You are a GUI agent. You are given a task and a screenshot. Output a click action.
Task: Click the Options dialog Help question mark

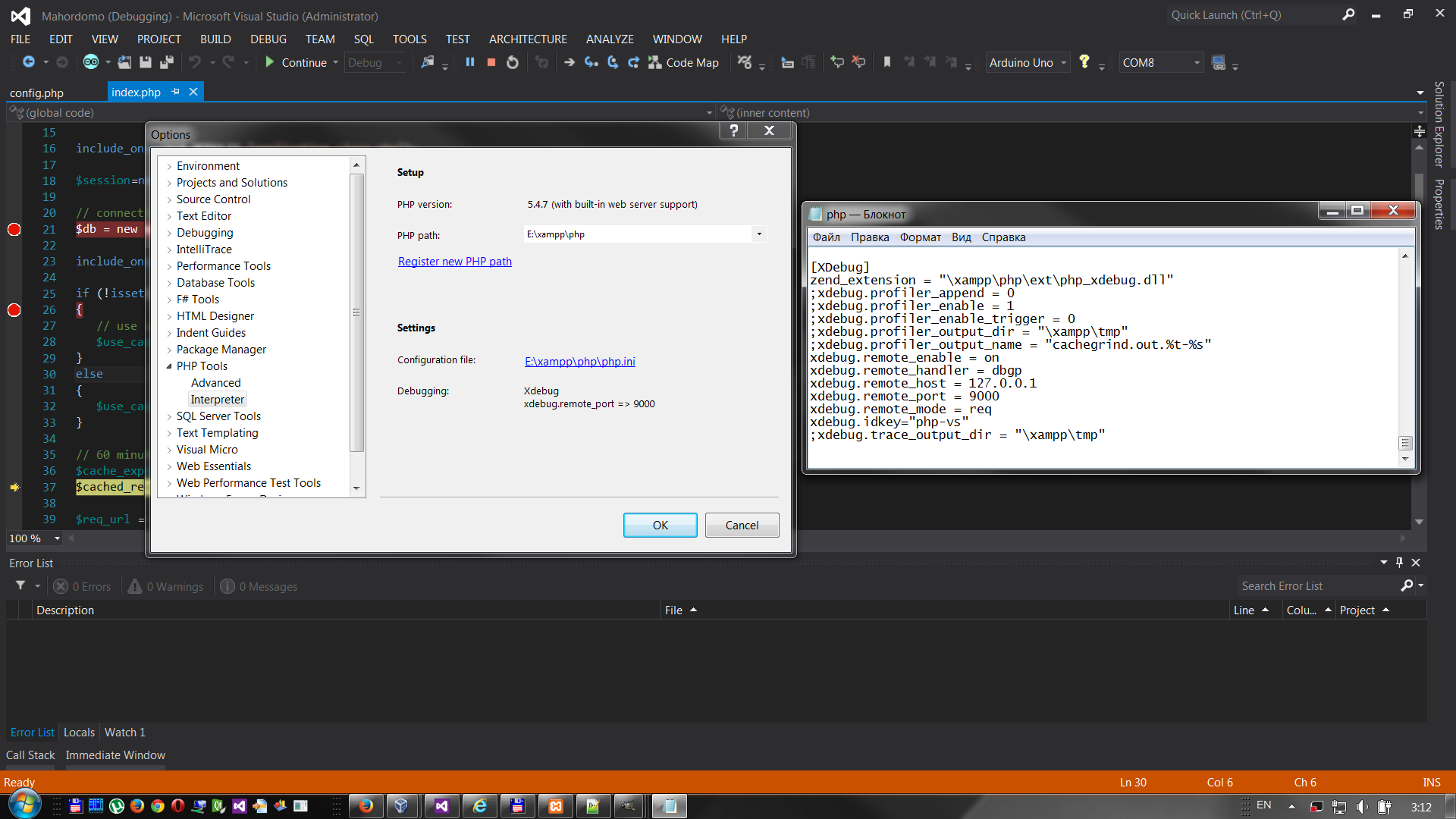click(x=733, y=130)
